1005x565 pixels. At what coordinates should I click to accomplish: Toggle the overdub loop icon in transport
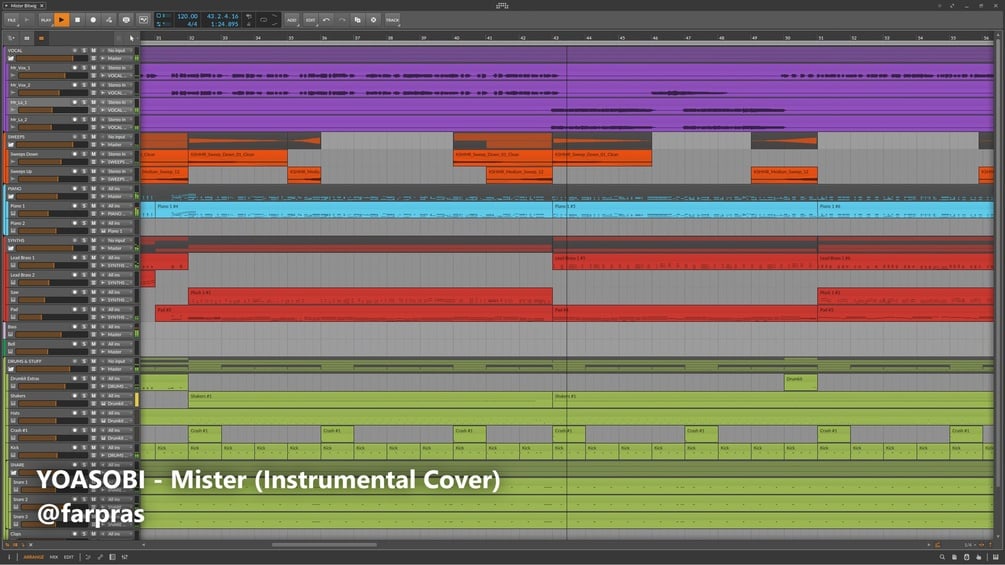point(126,20)
